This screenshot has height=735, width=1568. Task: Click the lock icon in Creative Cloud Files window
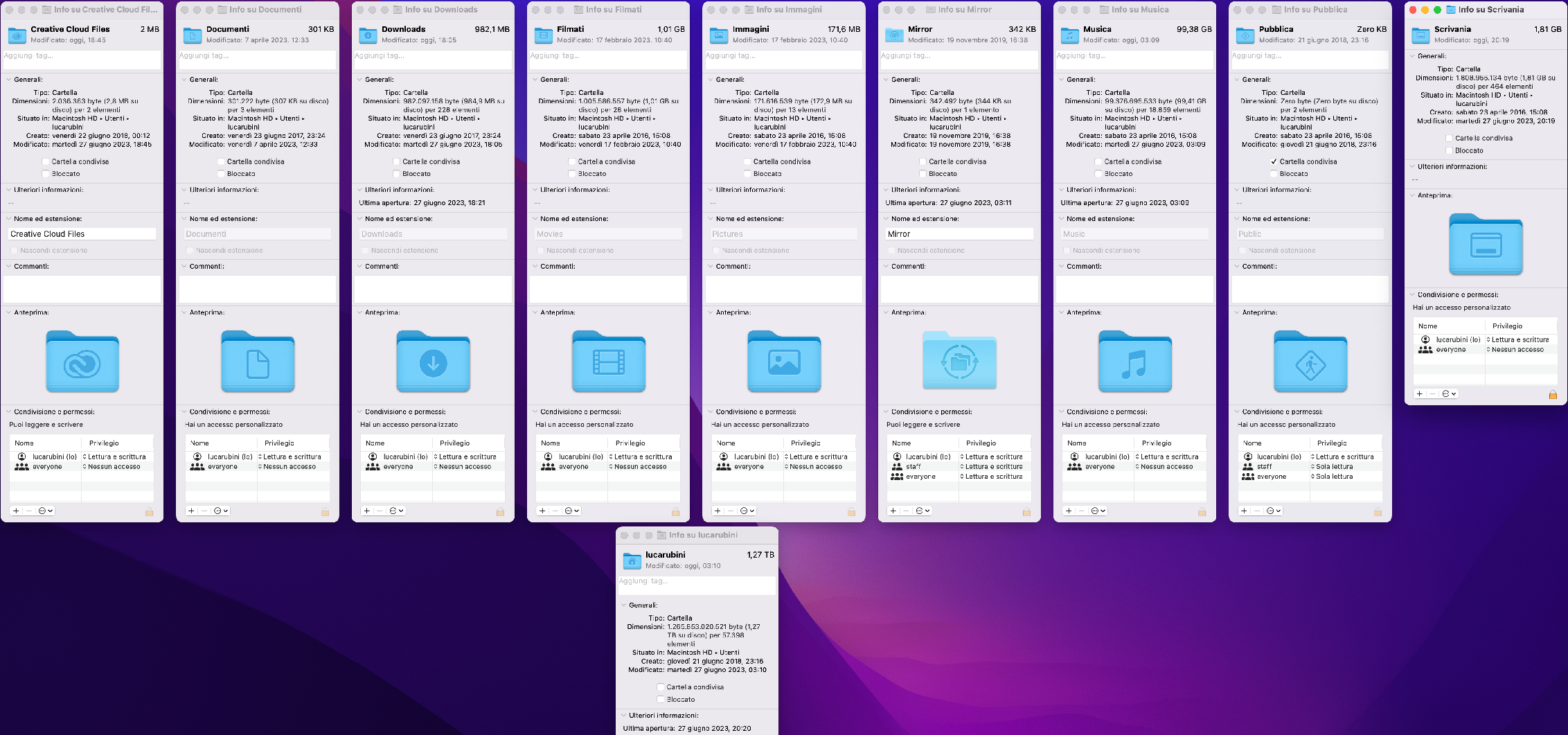(149, 511)
